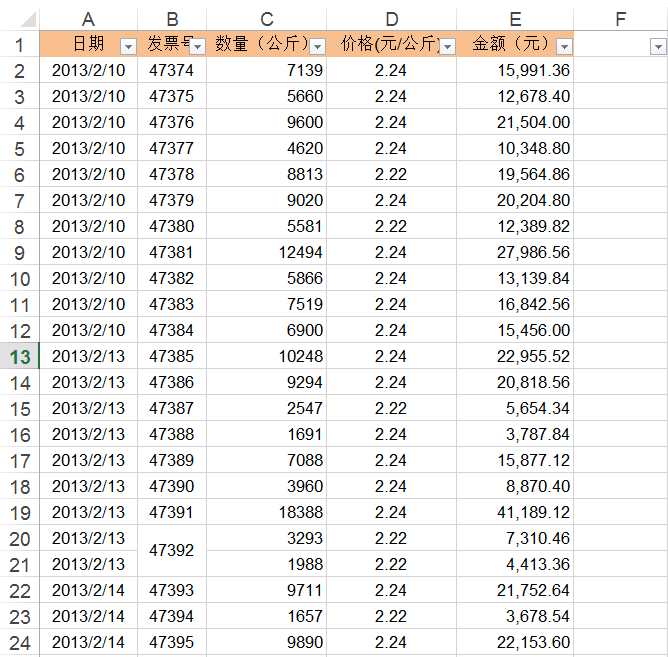This screenshot has width=668, height=657.
Task: Select quantity cell 8813
Action: pyautogui.click(x=267, y=174)
